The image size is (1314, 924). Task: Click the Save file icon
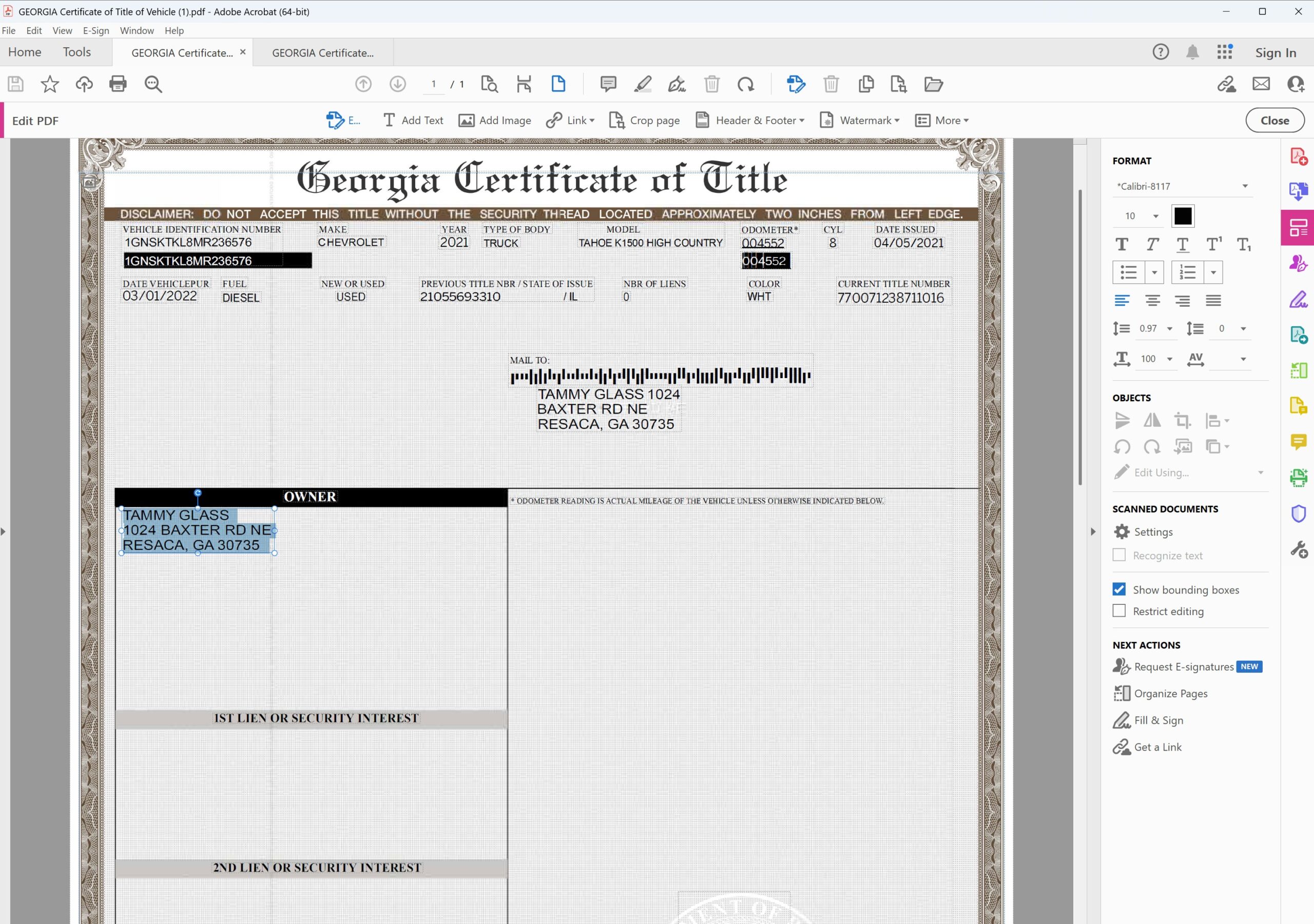tap(15, 84)
